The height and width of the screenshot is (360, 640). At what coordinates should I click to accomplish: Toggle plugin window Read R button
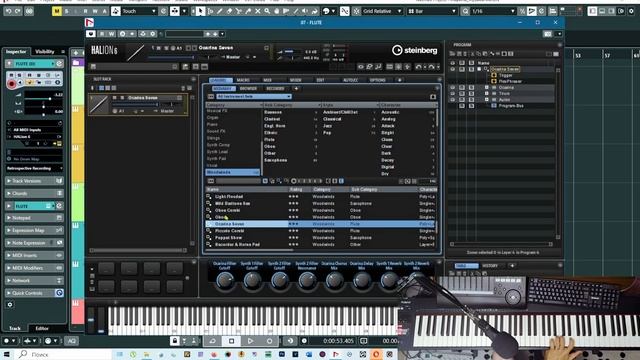point(102,34)
